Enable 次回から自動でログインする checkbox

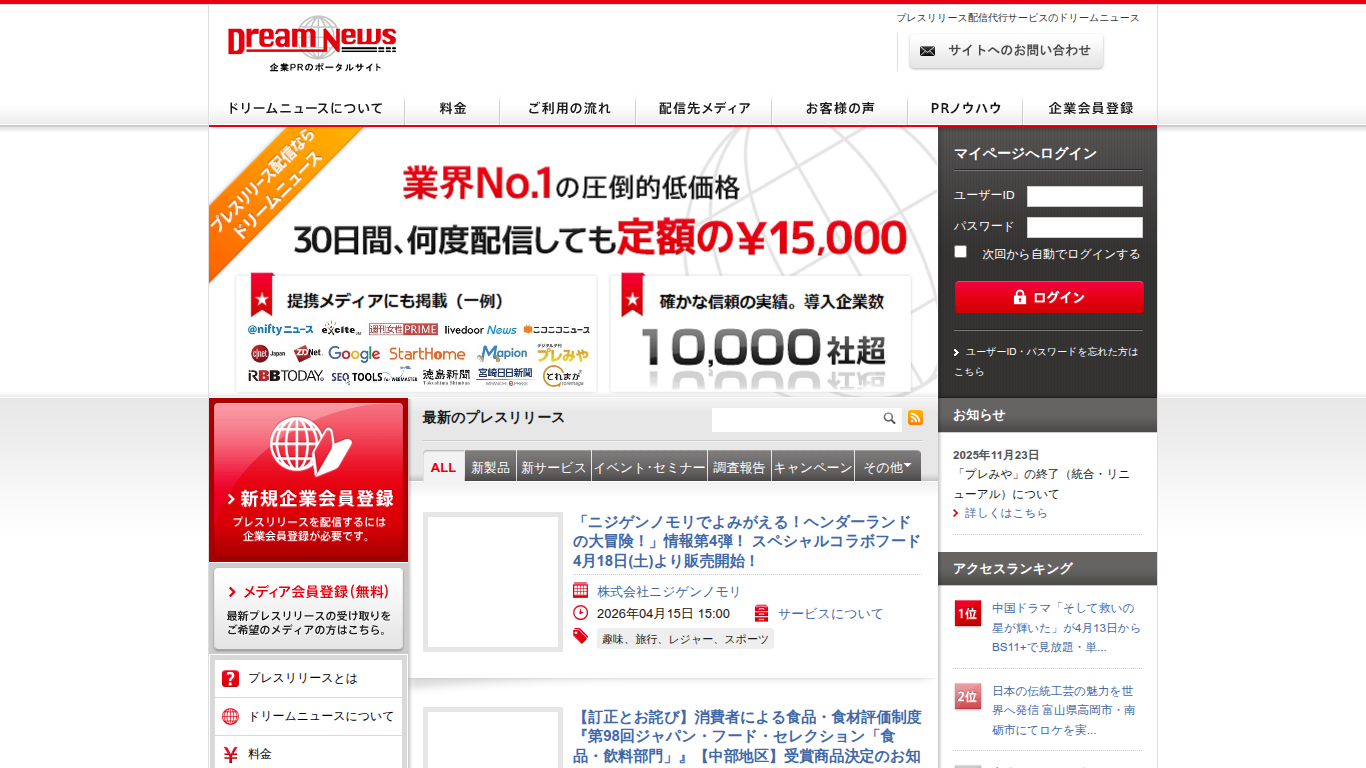coord(960,252)
